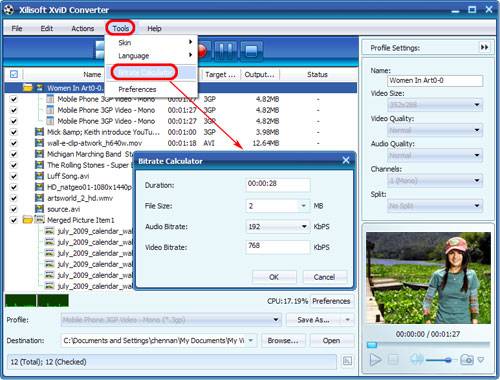Select Preferences in the Tools menu
This screenshot has height=380, width=500.
tap(151, 89)
